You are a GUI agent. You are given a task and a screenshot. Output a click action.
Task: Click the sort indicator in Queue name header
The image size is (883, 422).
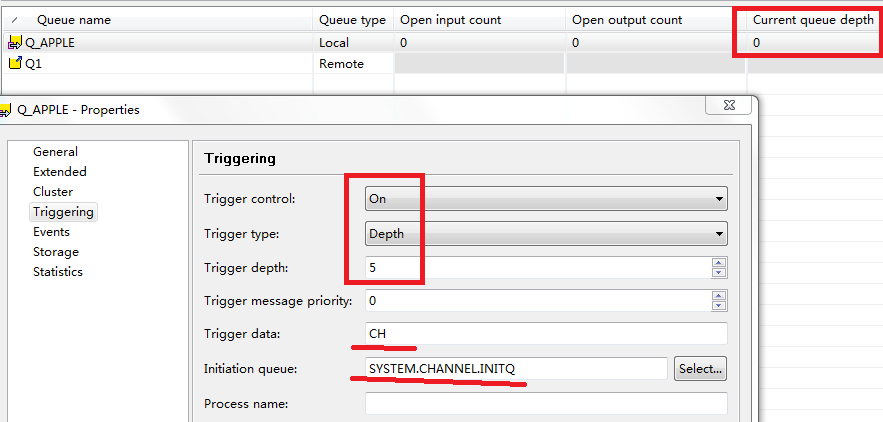[x=14, y=20]
